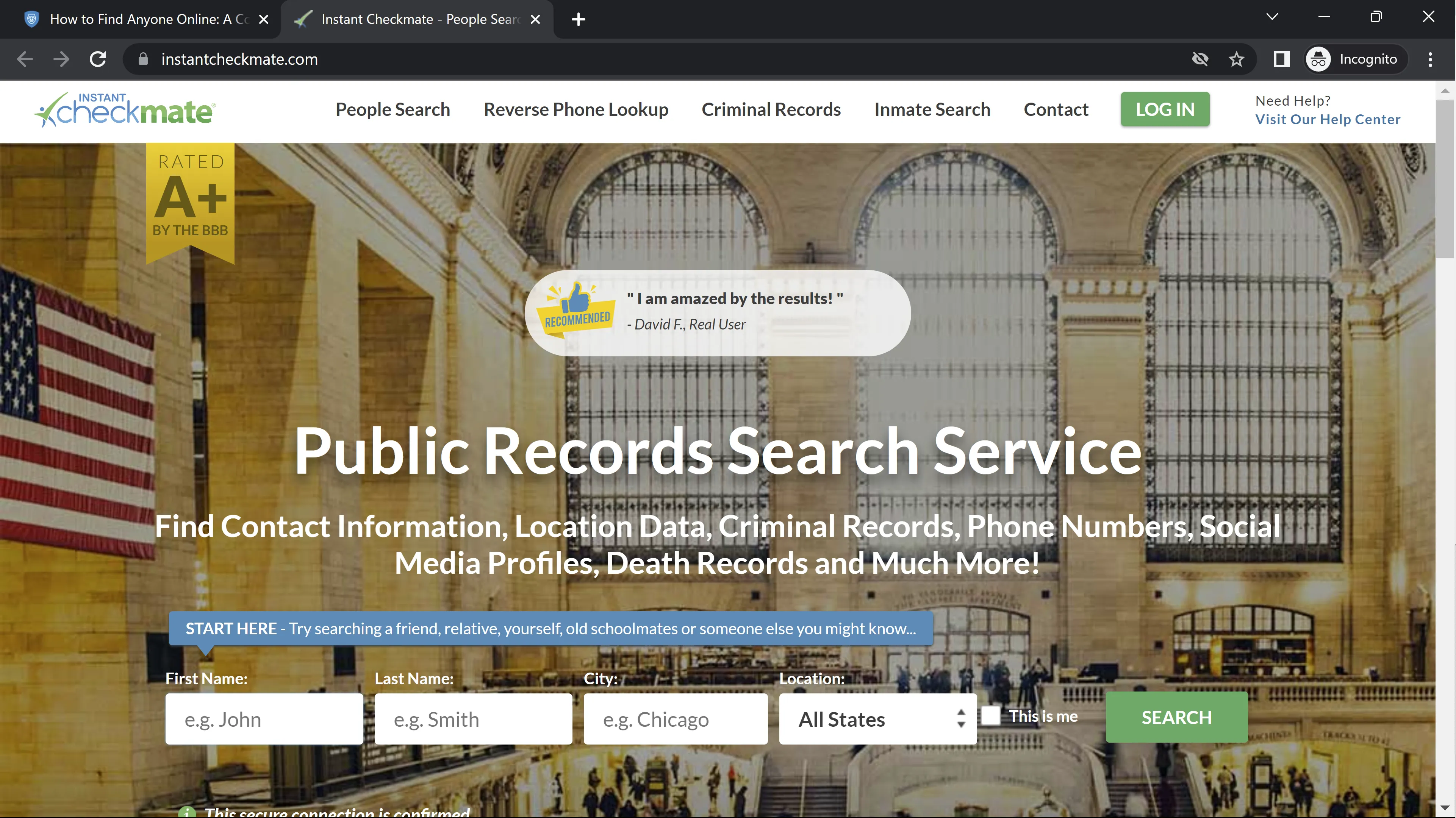Viewport: 1456px width, 818px height.
Task: Bookmark this page with star icon
Action: pyautogui.click(x=1236, y=59)
